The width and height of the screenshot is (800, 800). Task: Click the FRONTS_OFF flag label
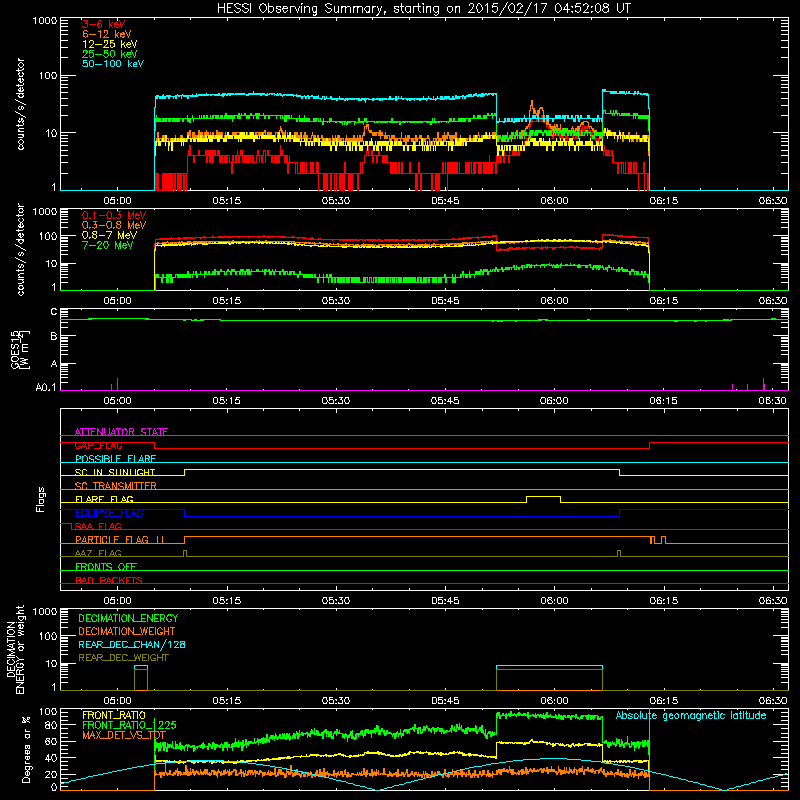106,567
